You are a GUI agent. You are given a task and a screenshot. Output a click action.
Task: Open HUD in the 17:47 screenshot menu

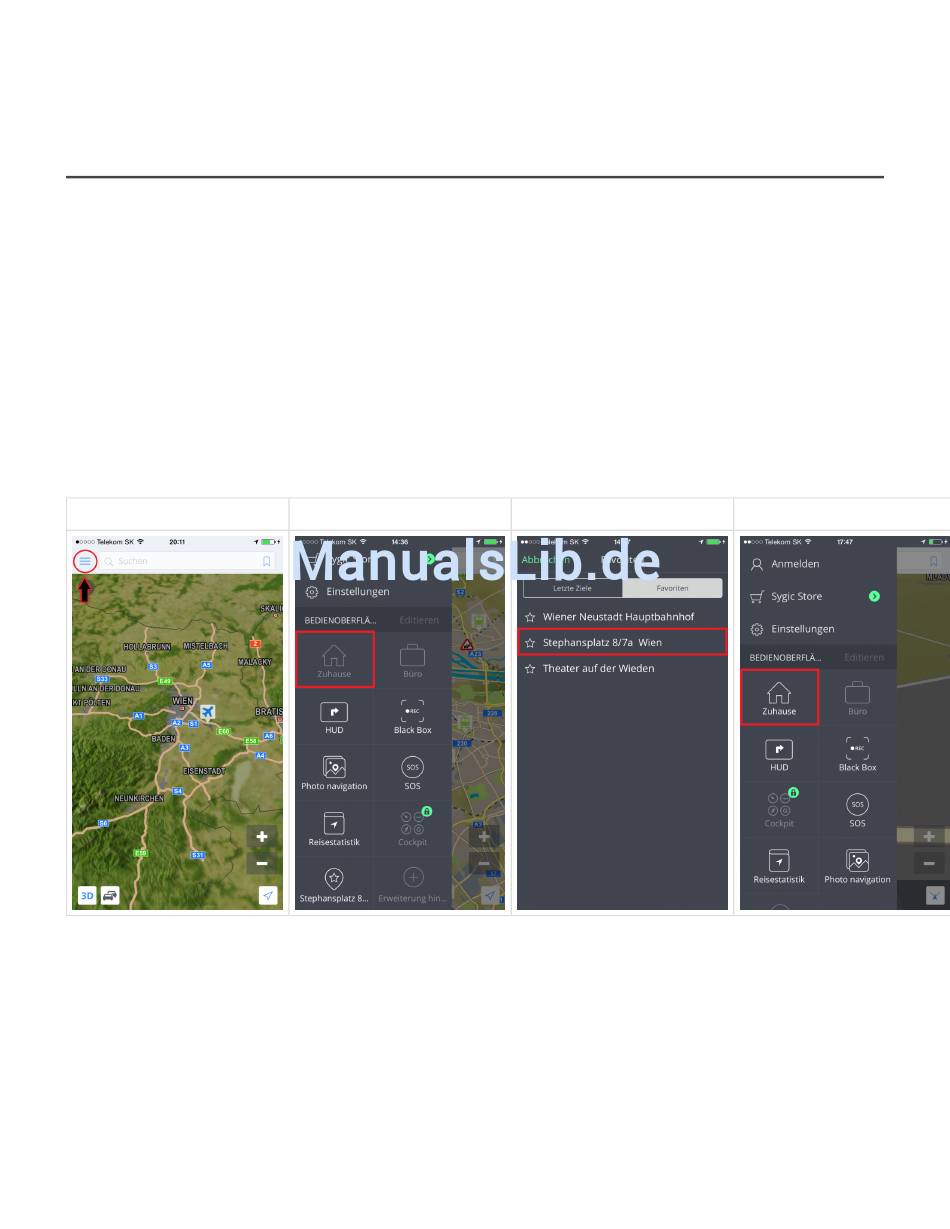[x=779, y=754]
